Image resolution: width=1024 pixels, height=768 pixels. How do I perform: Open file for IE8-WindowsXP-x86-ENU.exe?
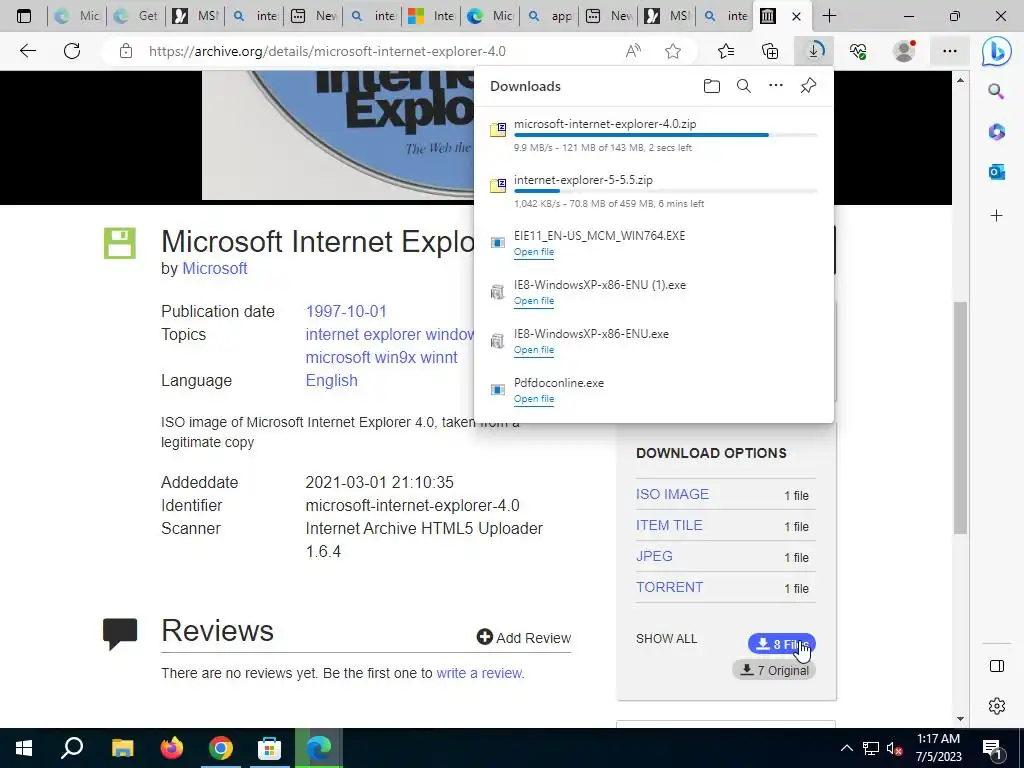pos(534,350)
